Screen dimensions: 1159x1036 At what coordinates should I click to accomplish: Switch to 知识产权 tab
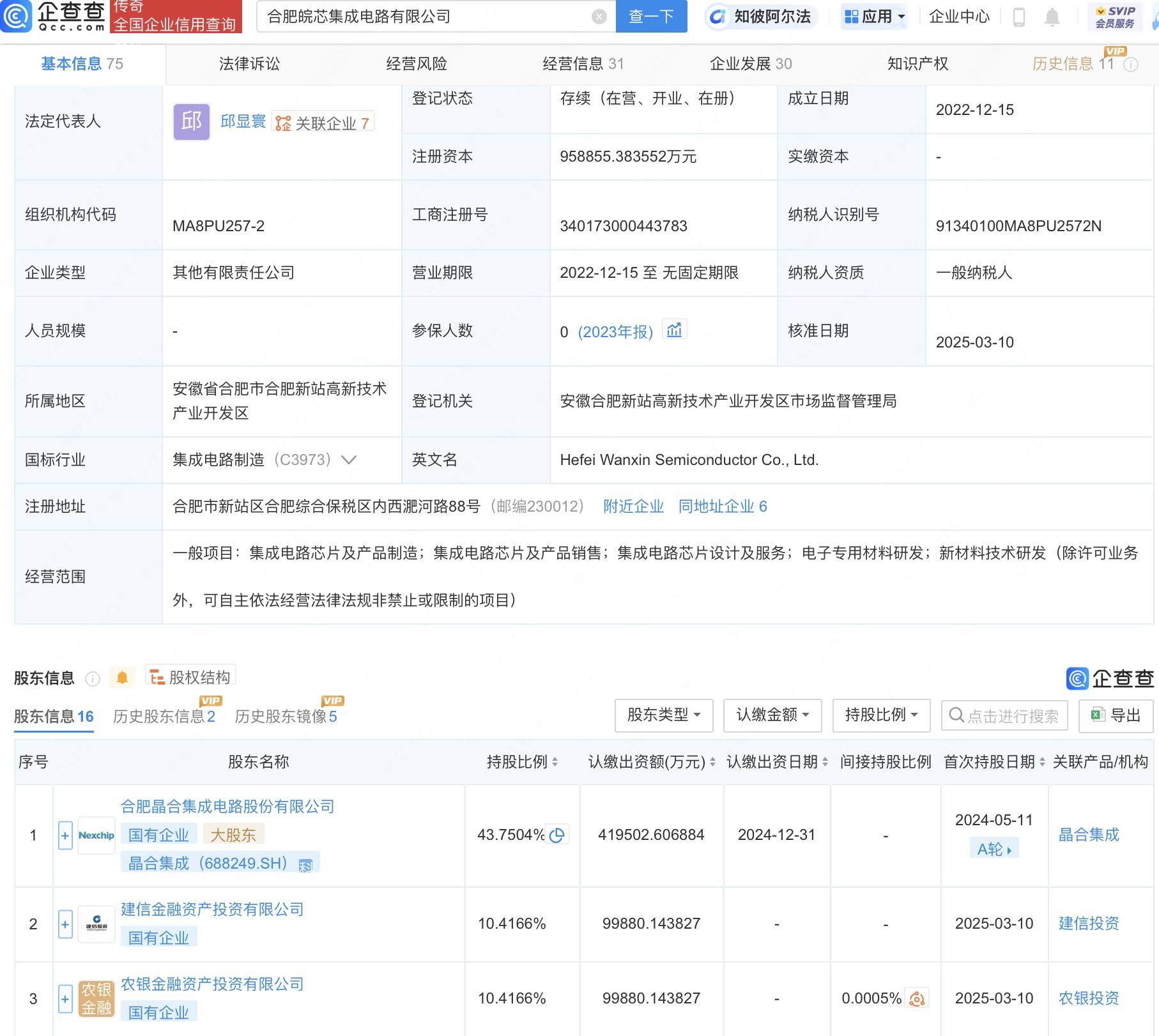tap(918, 64)
